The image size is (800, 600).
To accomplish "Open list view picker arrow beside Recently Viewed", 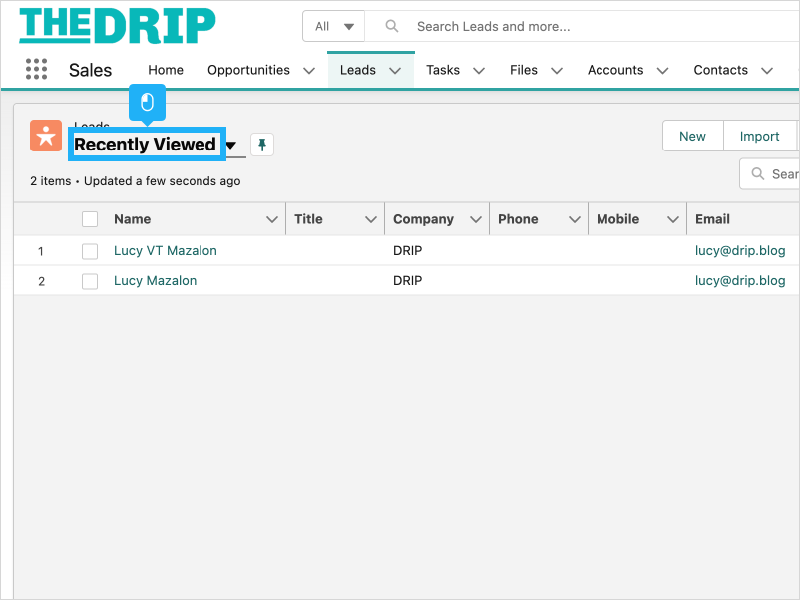I will [231, 145].
